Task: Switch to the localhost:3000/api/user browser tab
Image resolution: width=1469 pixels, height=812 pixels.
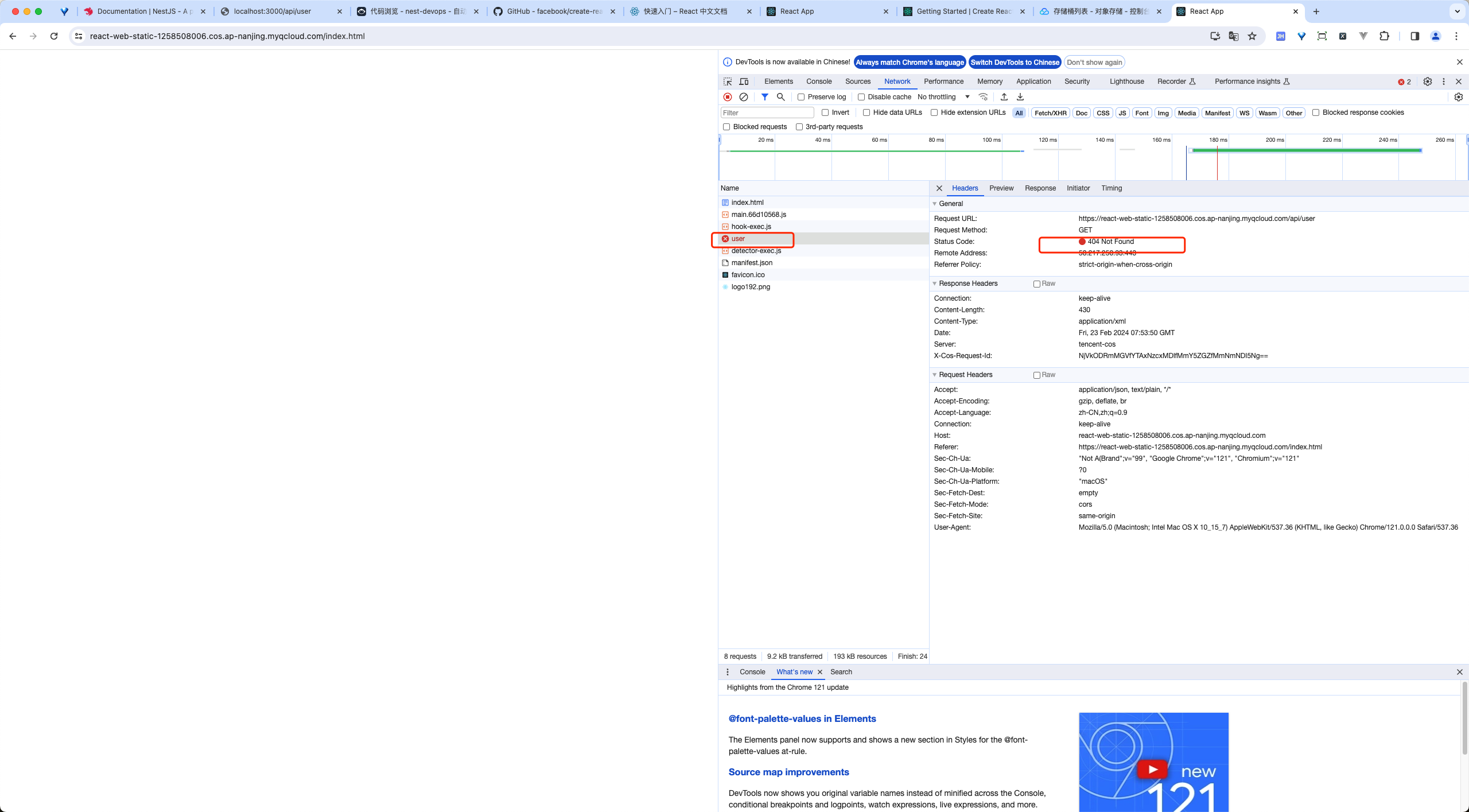Action: [281, 11]
